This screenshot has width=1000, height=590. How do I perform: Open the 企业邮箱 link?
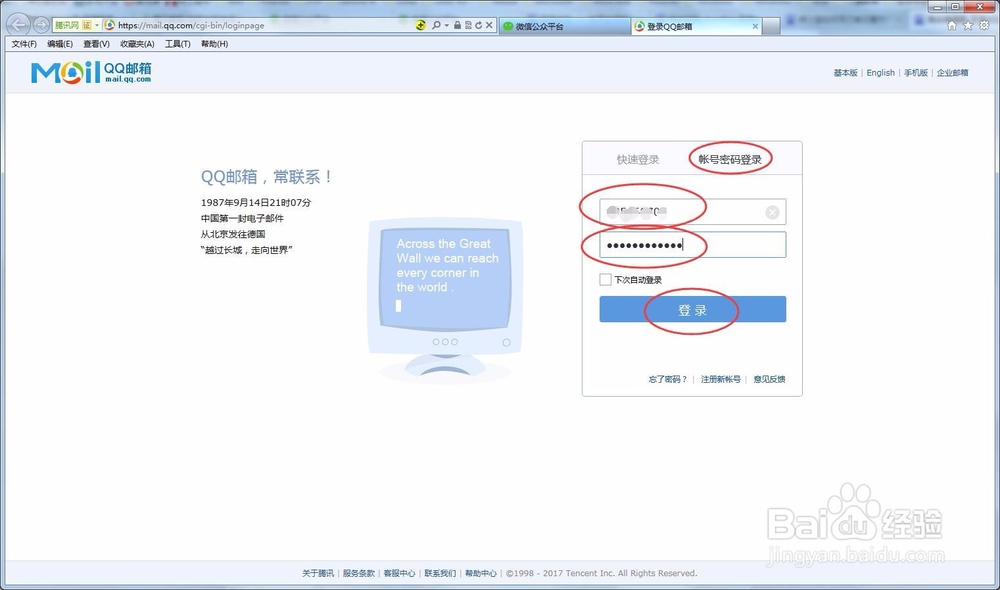coord(952,73)
